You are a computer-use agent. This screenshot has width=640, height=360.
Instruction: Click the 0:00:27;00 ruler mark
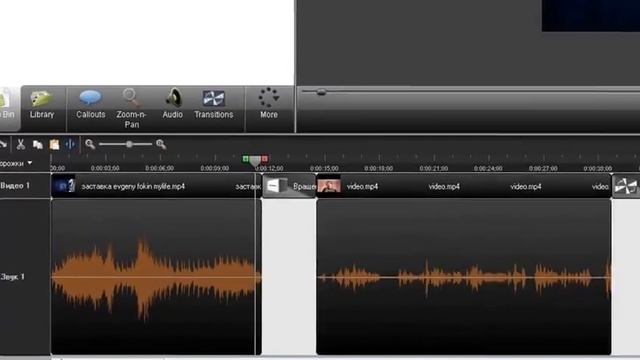pyautogui.click(x=543, y=168)
